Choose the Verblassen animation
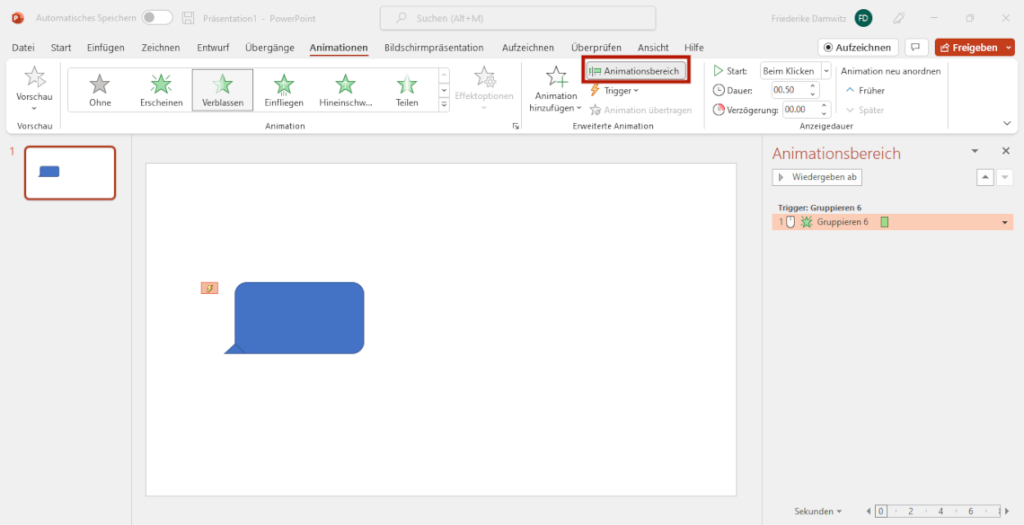Viewport: 1024px width, 525px height. (223, 90)
